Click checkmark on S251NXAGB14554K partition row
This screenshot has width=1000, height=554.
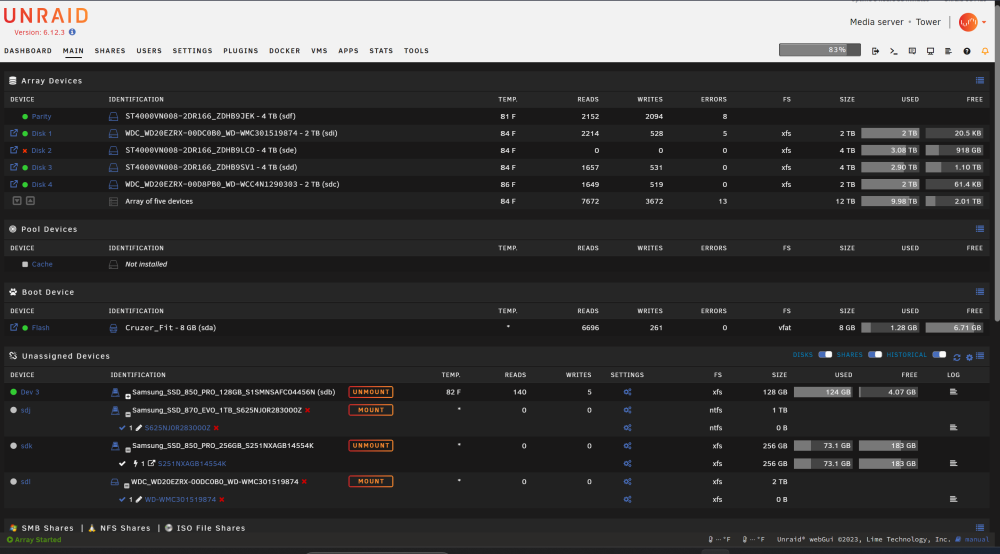pos(122,463)
